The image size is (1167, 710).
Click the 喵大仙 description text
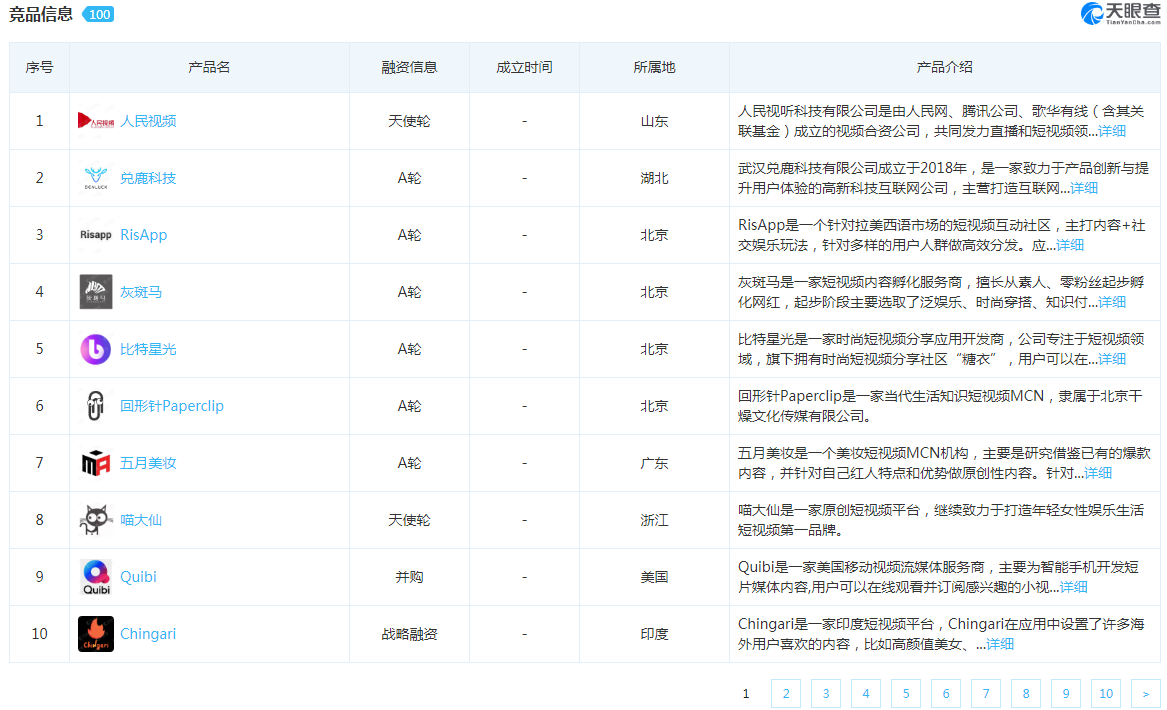pyautogui.click(x=940, y=520)
